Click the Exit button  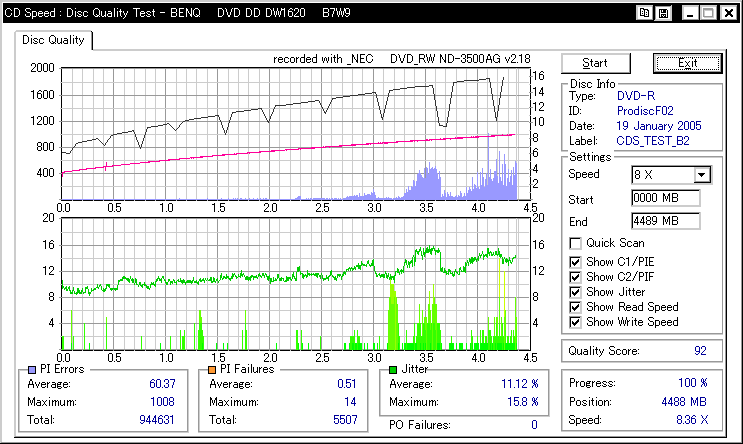click(688, 63)
